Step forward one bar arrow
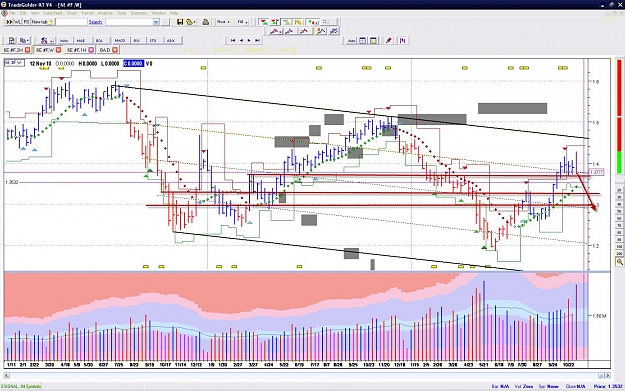 pyautogui.click(x=249, y=40)
